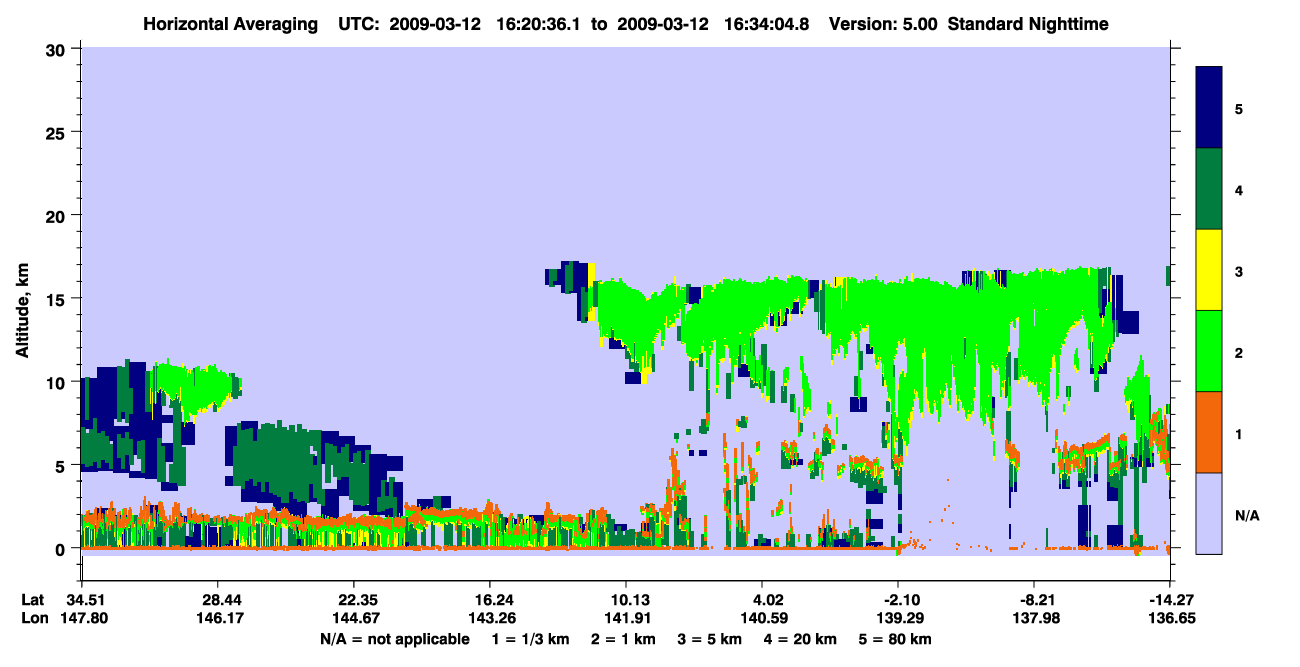Click the longitude value 141.91
The width and height of the screenshot is (1300, 667).
click(626, 618)
